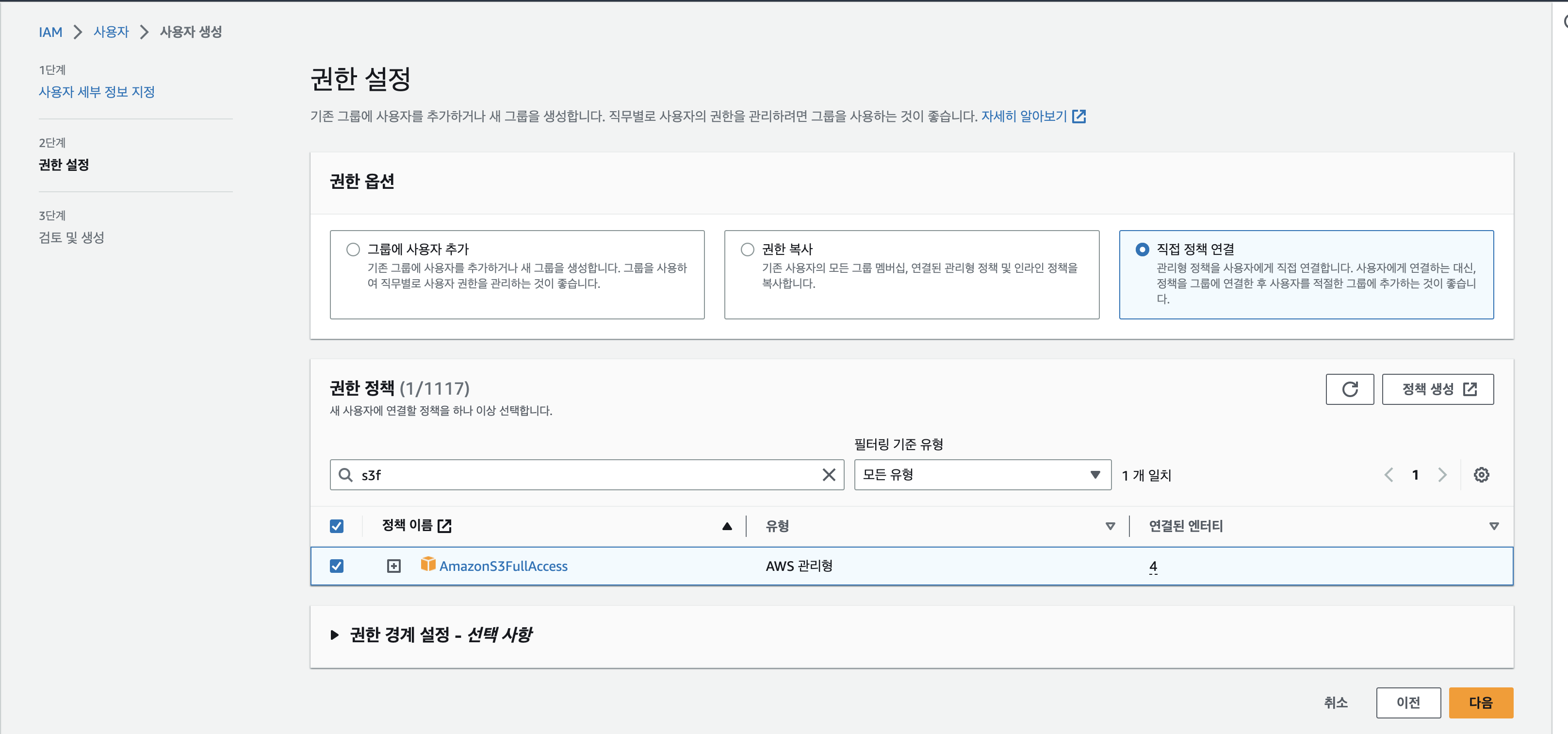This screenshot has height=734, width=1568.
Task: Clear the s3f search with X icon
Action: point(829,474)
